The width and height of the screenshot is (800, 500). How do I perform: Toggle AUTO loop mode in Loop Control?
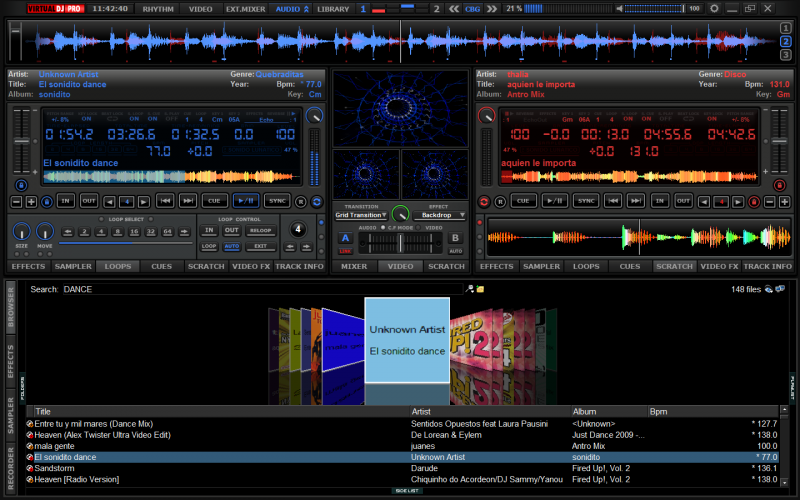[232, 246]
